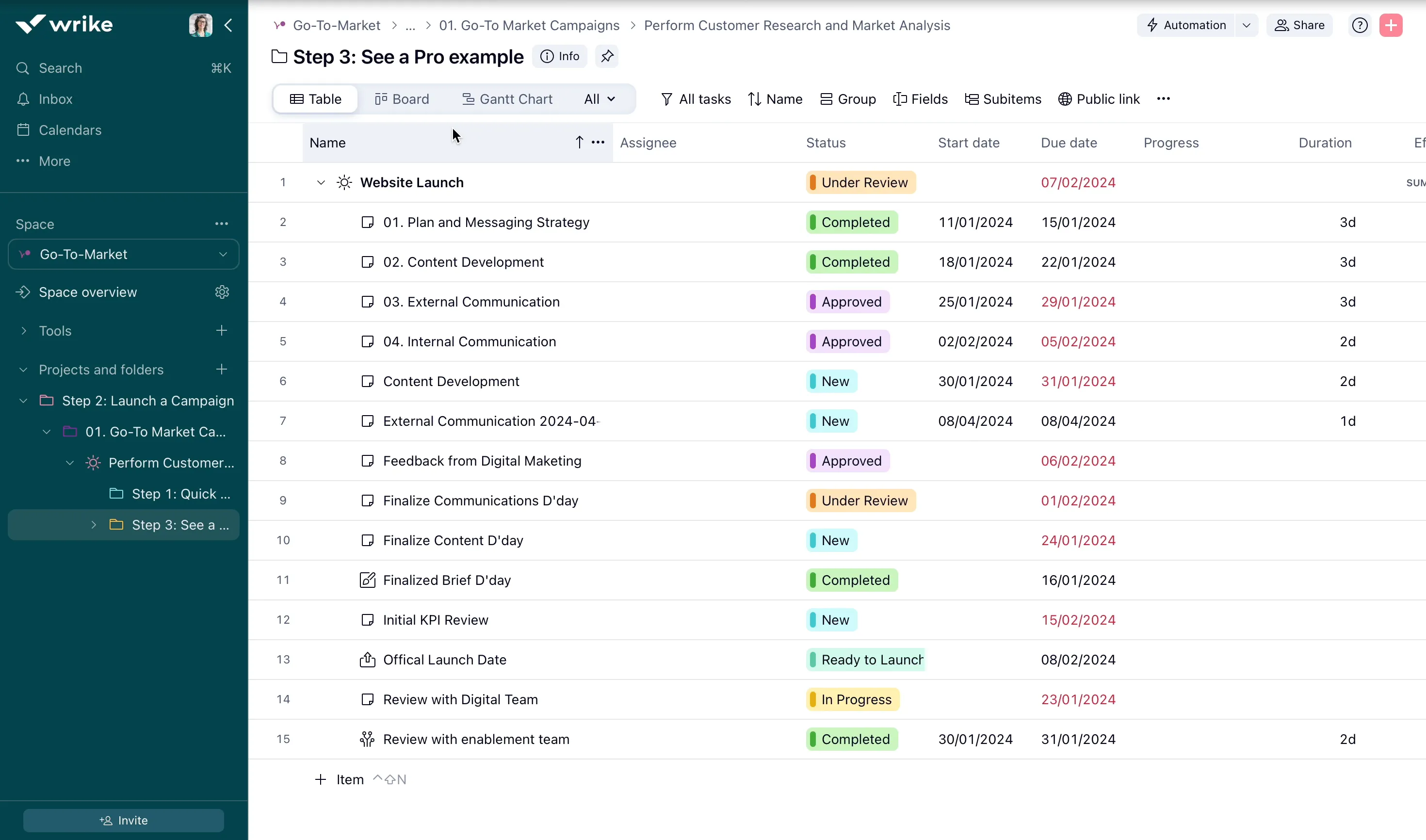
Task: Open the Inbox
Action: tap(56, 98)
